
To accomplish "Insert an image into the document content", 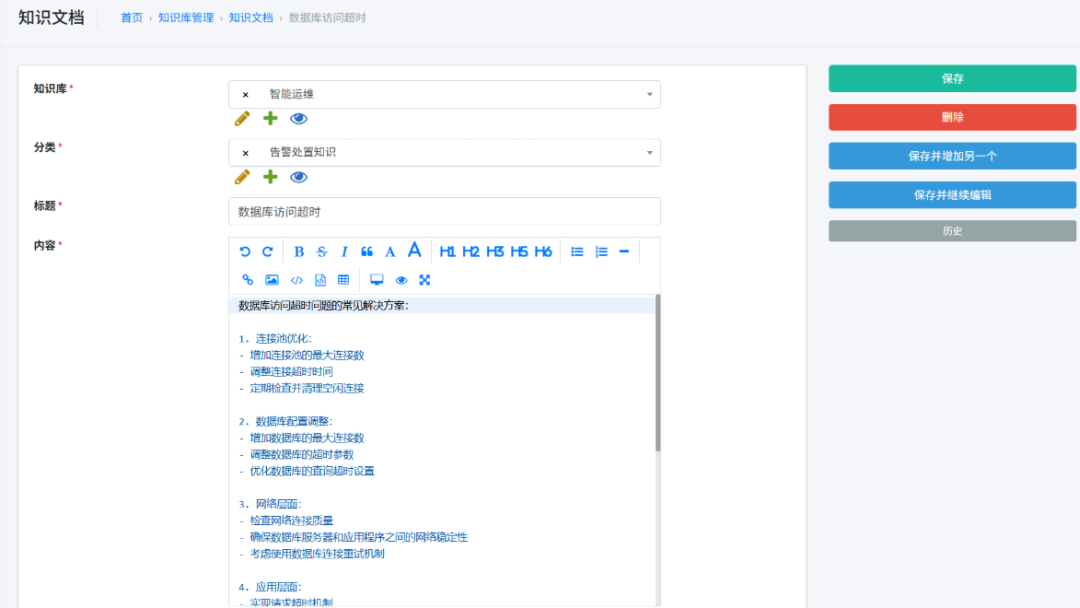I will click(271, 279).
